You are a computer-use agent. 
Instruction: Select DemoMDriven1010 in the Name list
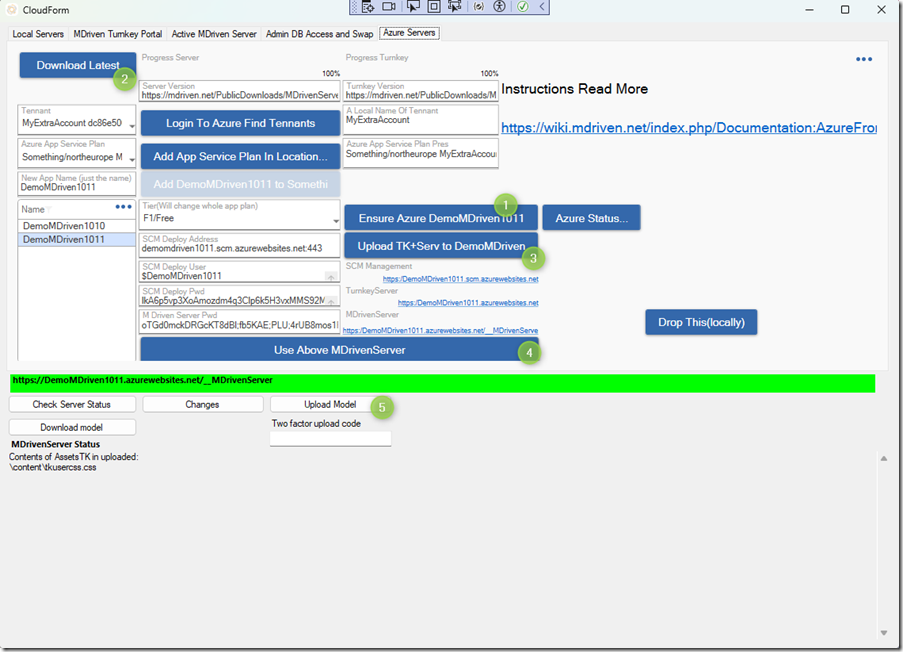(x=77, y=226)
